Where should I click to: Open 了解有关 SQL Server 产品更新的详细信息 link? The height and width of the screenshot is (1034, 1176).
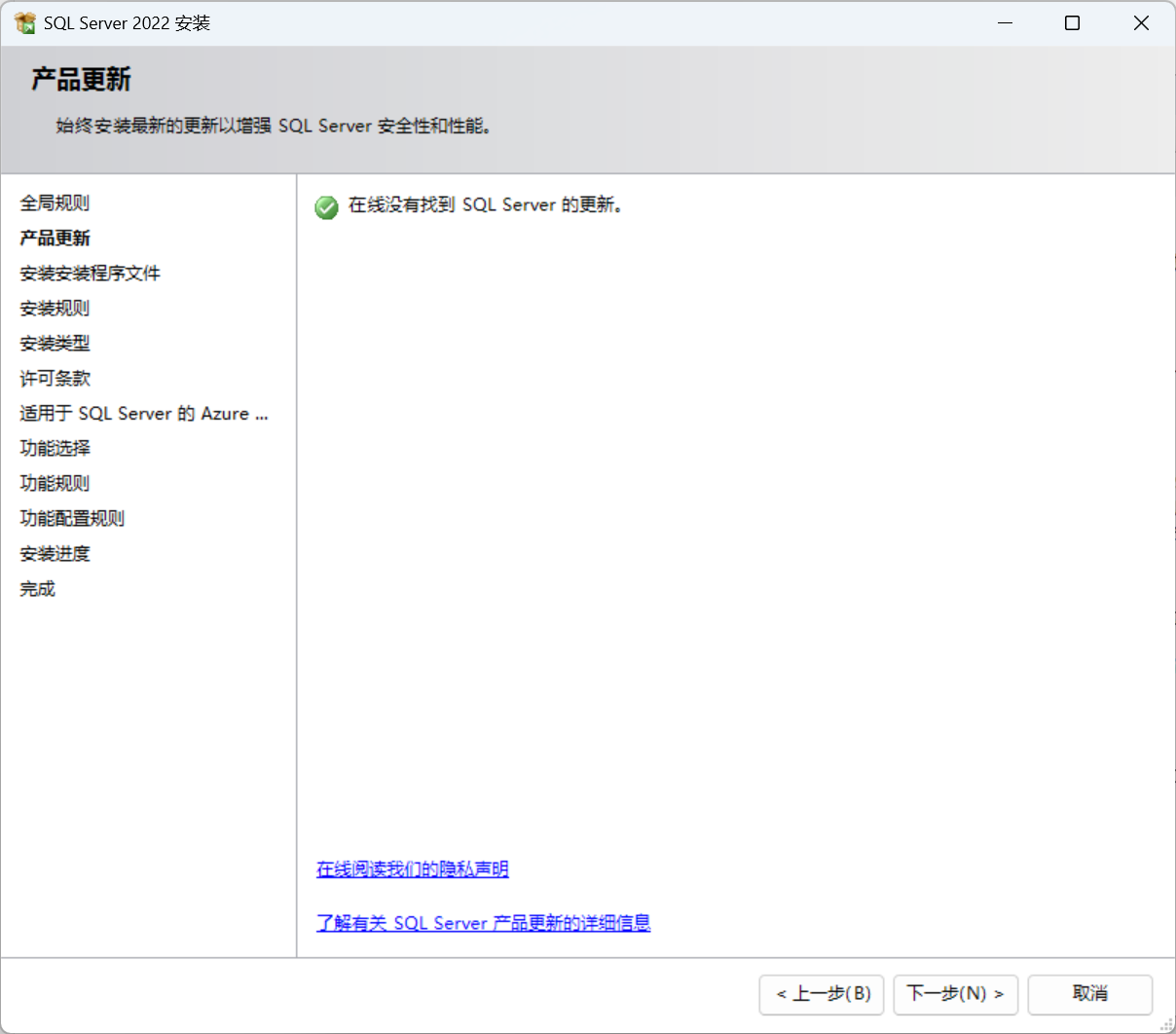pyautogui.click(x=483, y=922)
